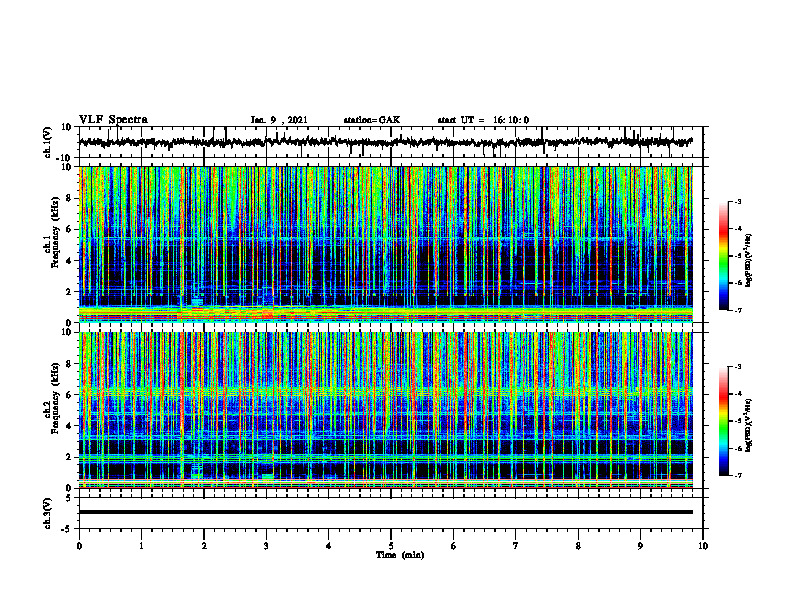792x612 pixels.
Task: Select the ch.1 color bar log(PSD) label
Action: 749,260
